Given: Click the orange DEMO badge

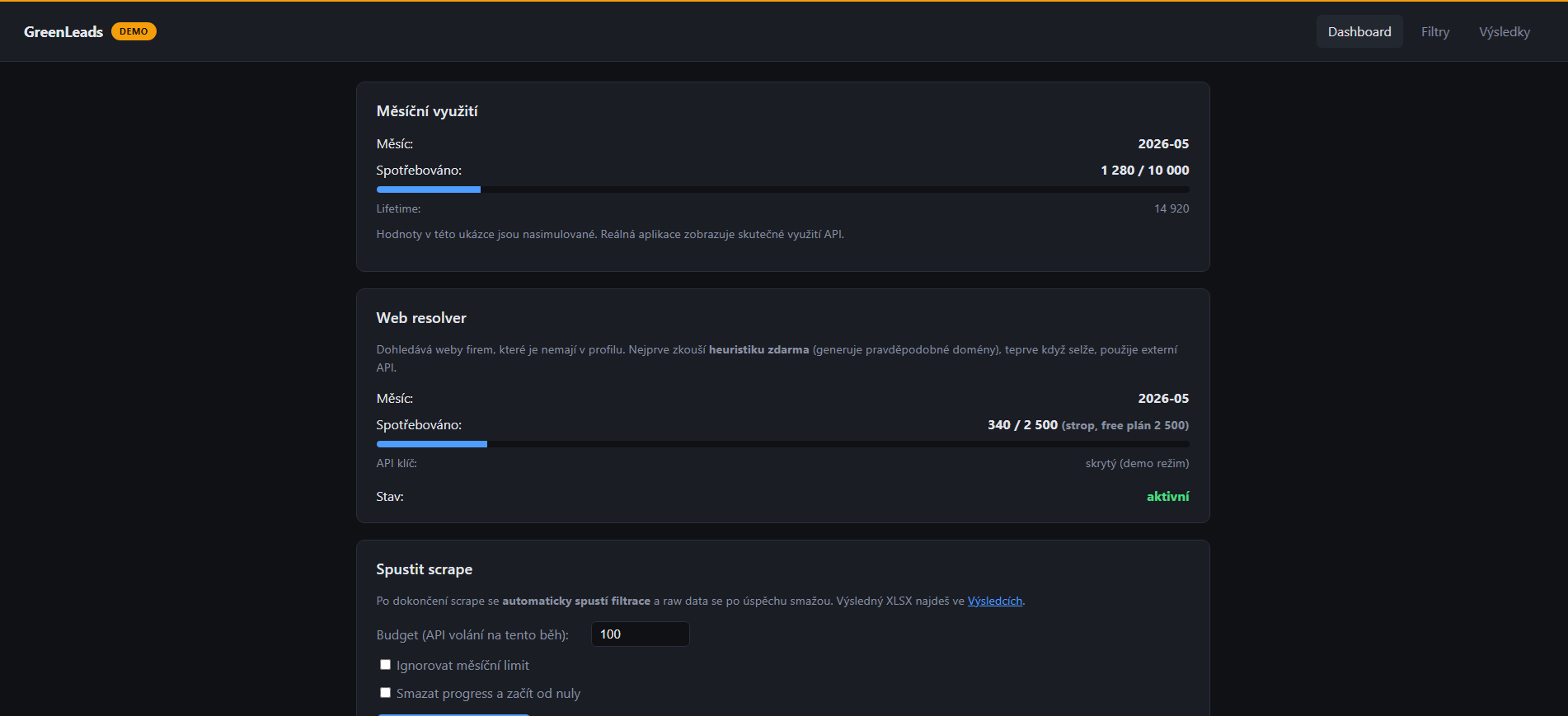Looking at the screenshot, I should (x=134, y=31).
